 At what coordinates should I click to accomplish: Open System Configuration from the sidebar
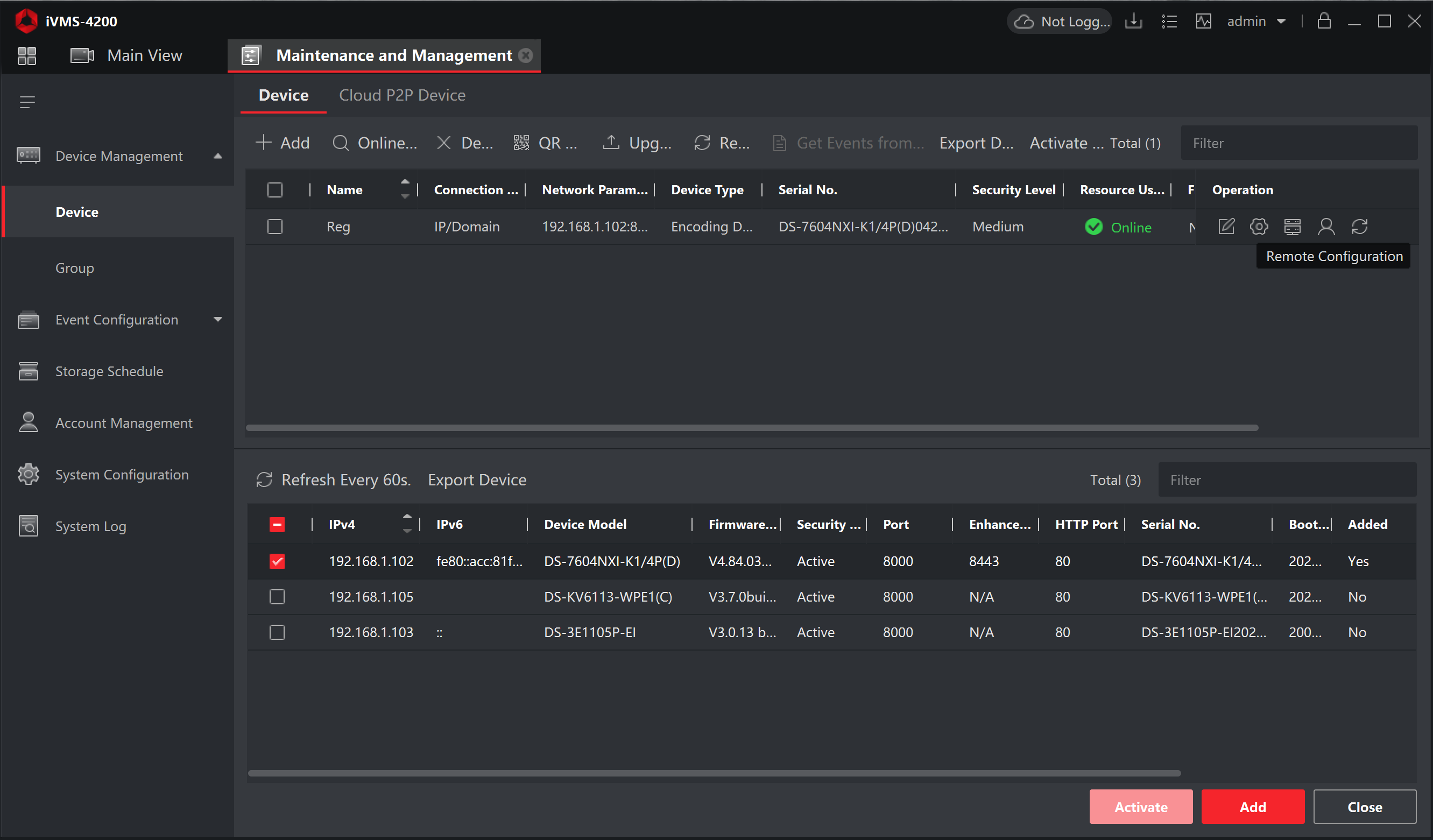coord(122,475)
